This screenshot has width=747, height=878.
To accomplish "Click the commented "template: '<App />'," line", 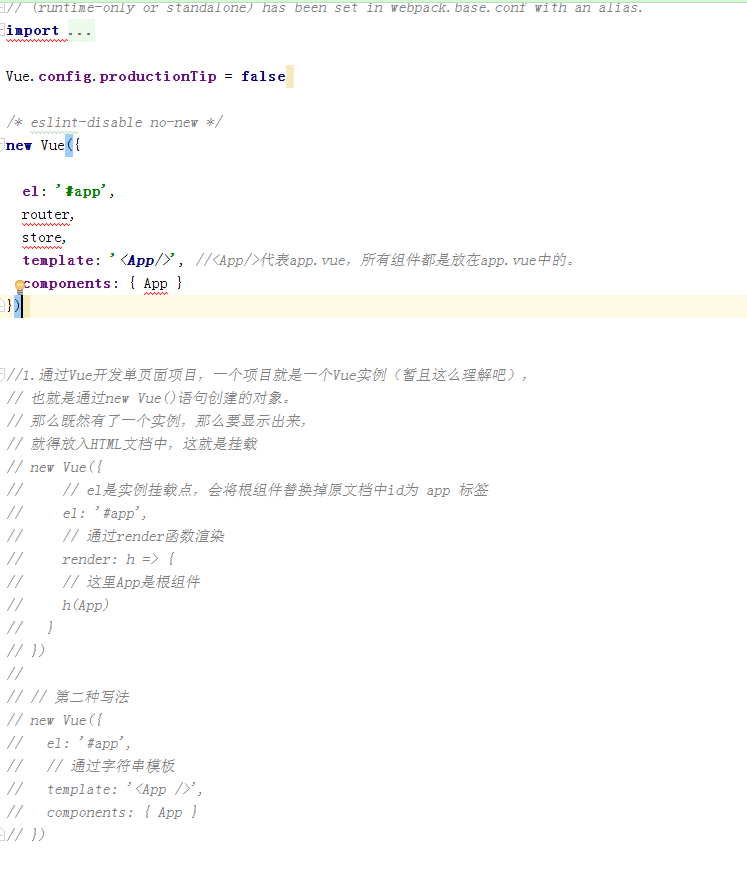I will pyautogui.click(x=124, y=790).
